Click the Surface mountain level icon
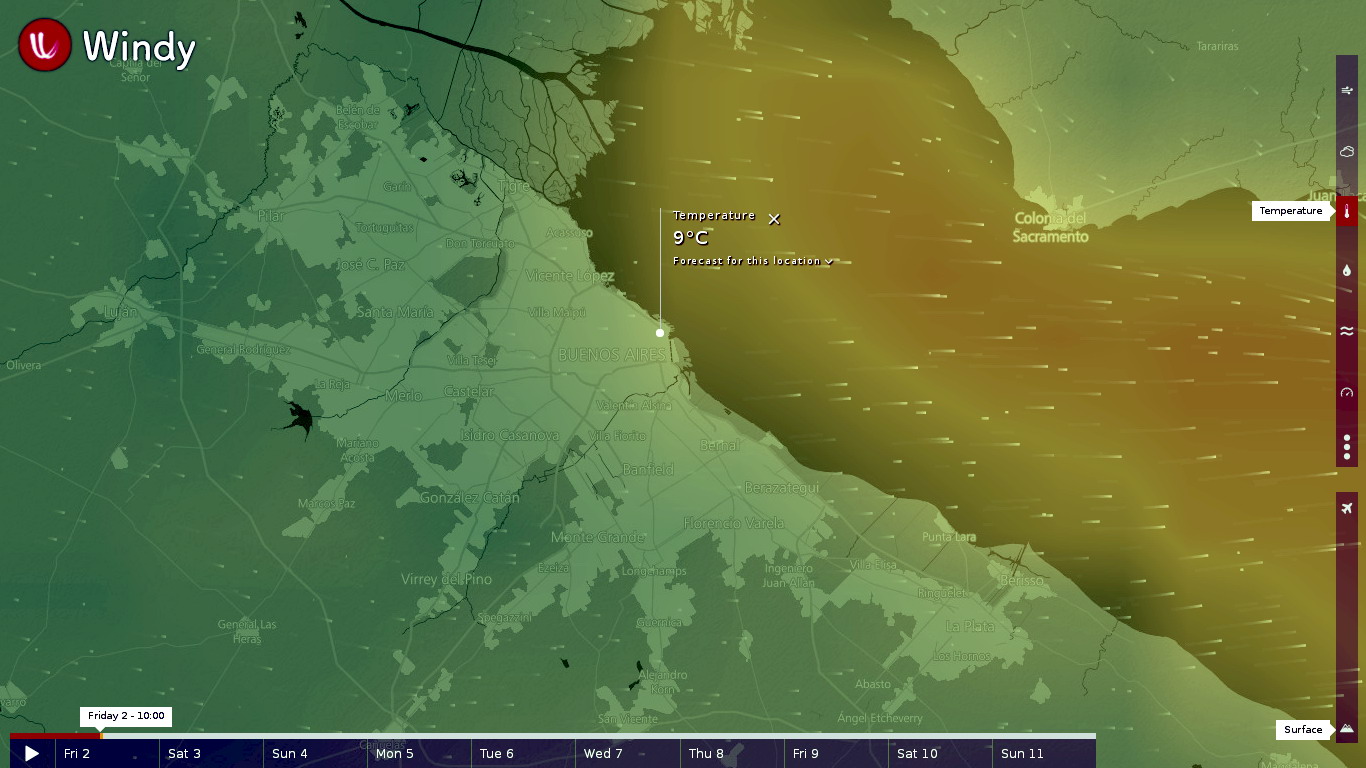Screen dimensions: 1366x768 (1347, 729)
